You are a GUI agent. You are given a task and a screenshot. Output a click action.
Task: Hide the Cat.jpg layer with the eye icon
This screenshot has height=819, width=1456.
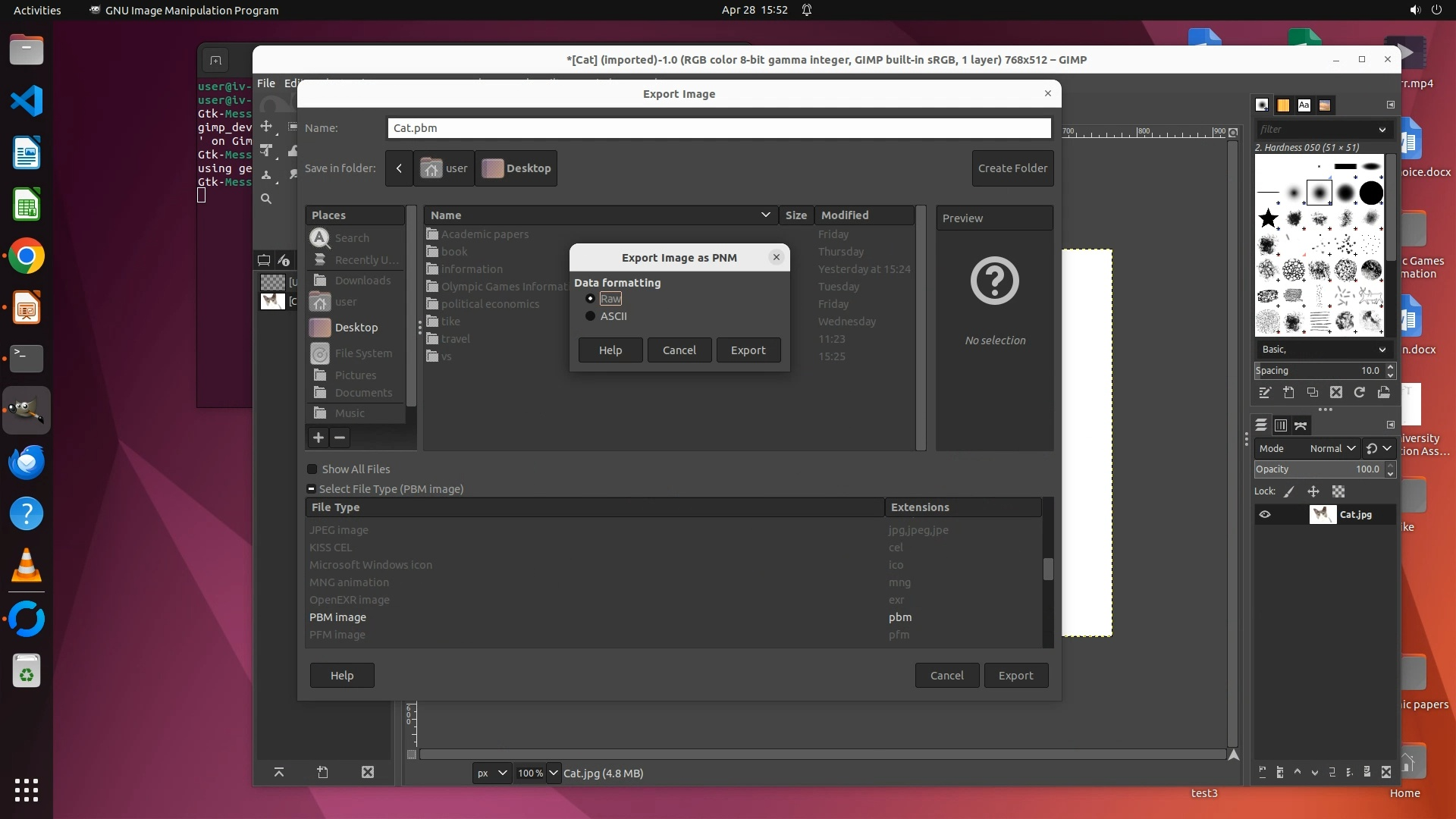[x=1265, y=515]
